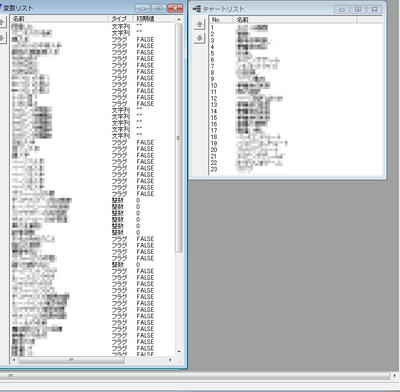Click 名前 column header in チャートリスト
400x392 pixels.
pyautogui.click(x=295, y=20)
